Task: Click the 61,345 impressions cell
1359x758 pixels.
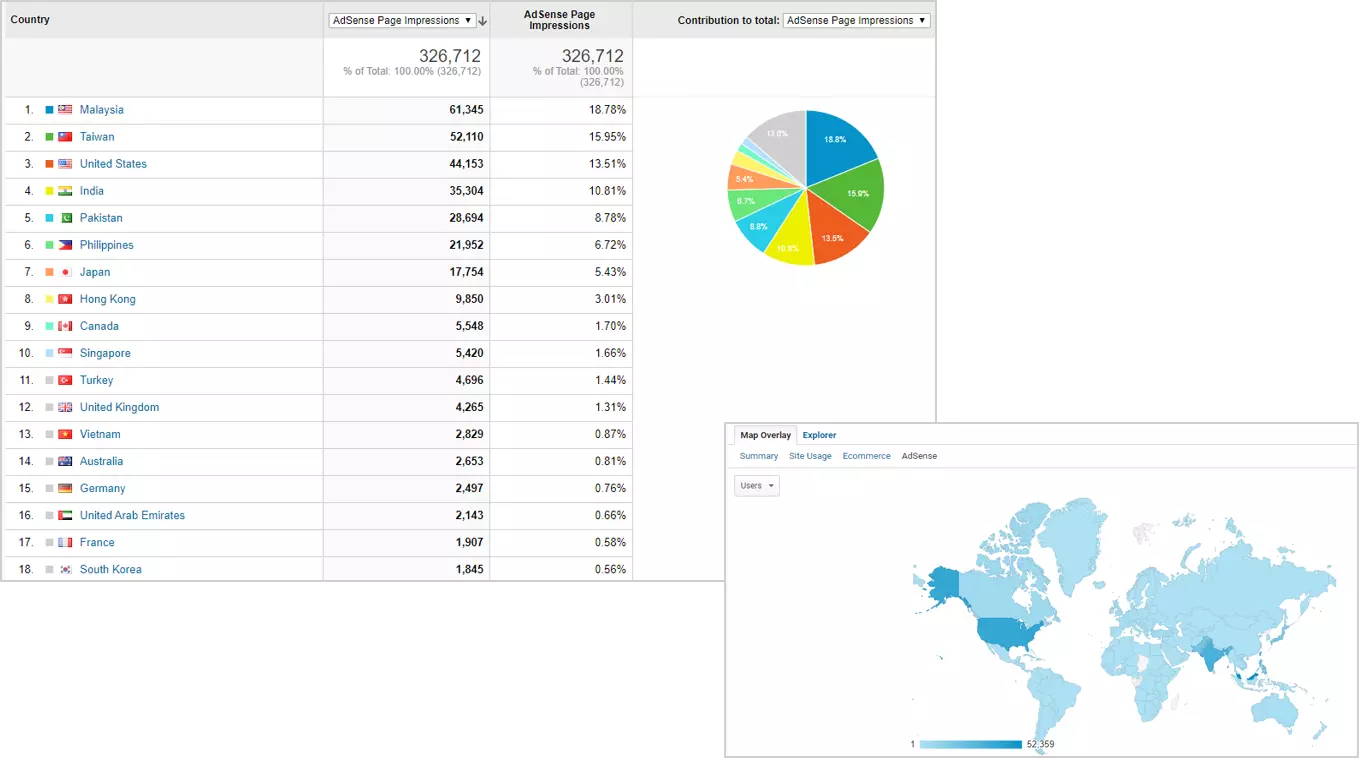Action: tap(406, 110)
